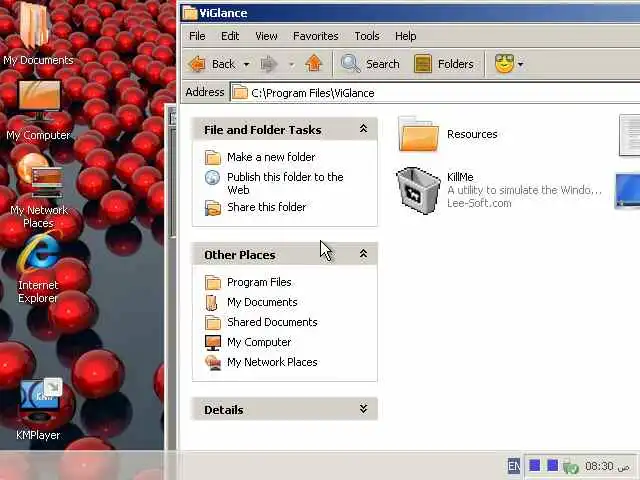
Task: Open the Back history dropdown arrow
Action: (246, 64)
